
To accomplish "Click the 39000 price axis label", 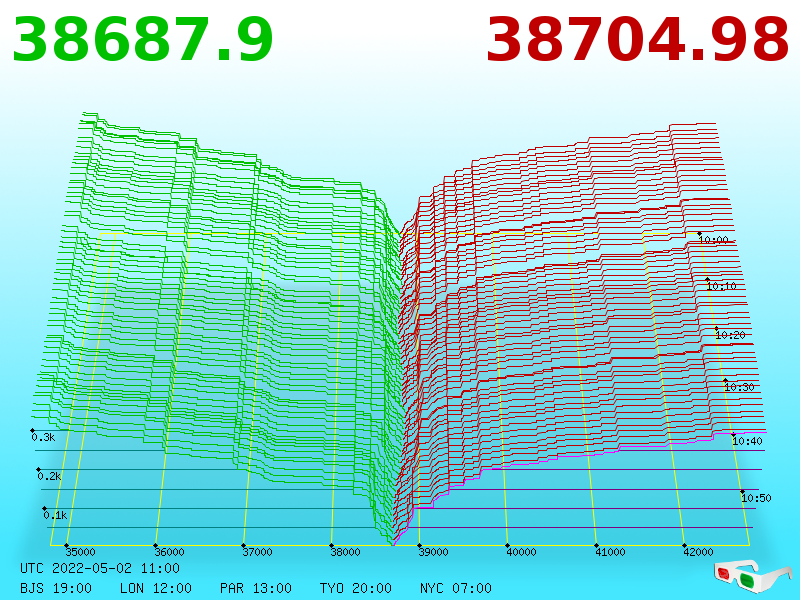I will [434, 552].
